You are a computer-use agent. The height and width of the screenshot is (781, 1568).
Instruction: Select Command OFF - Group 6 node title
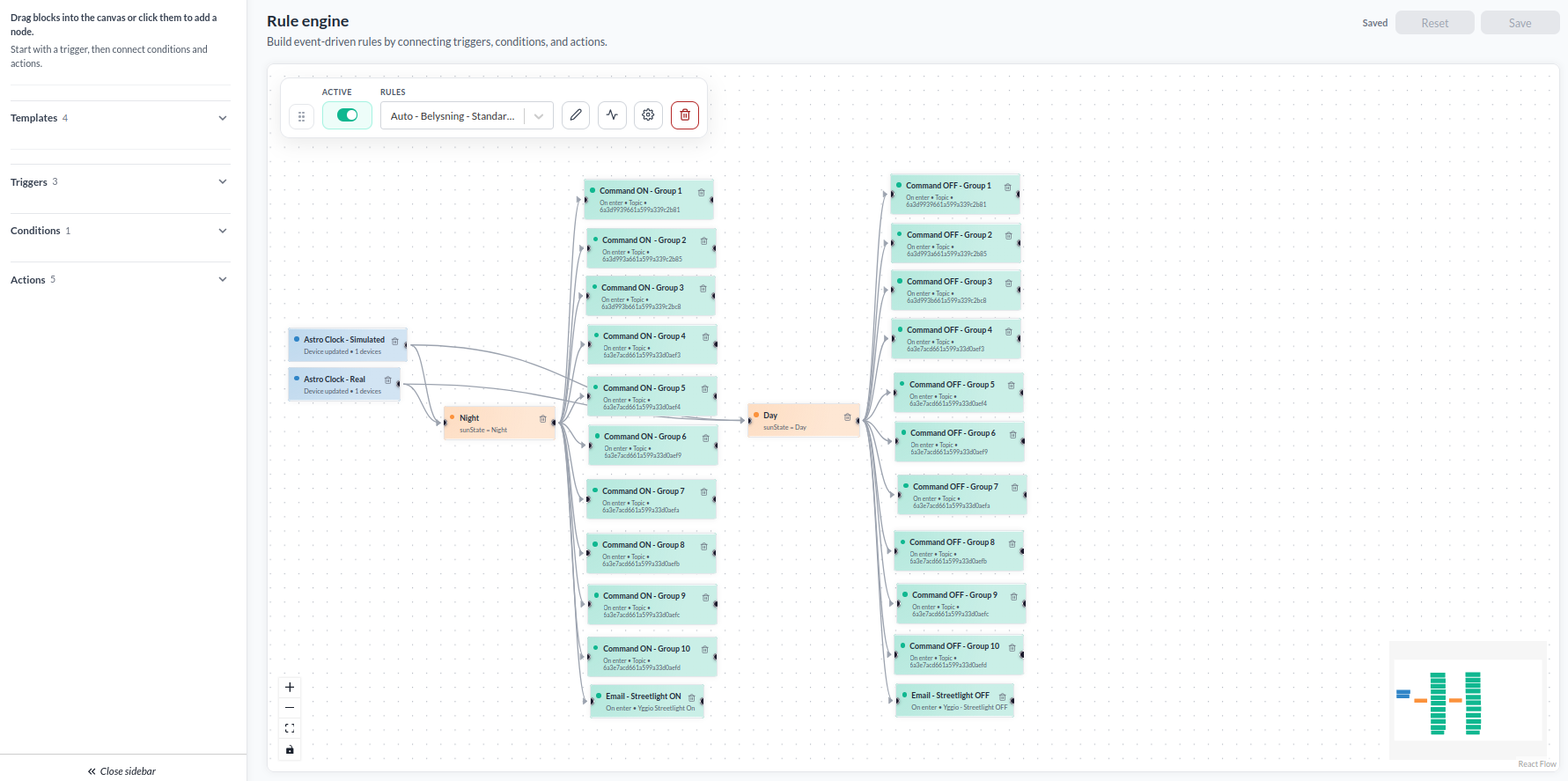click(953, 433)
